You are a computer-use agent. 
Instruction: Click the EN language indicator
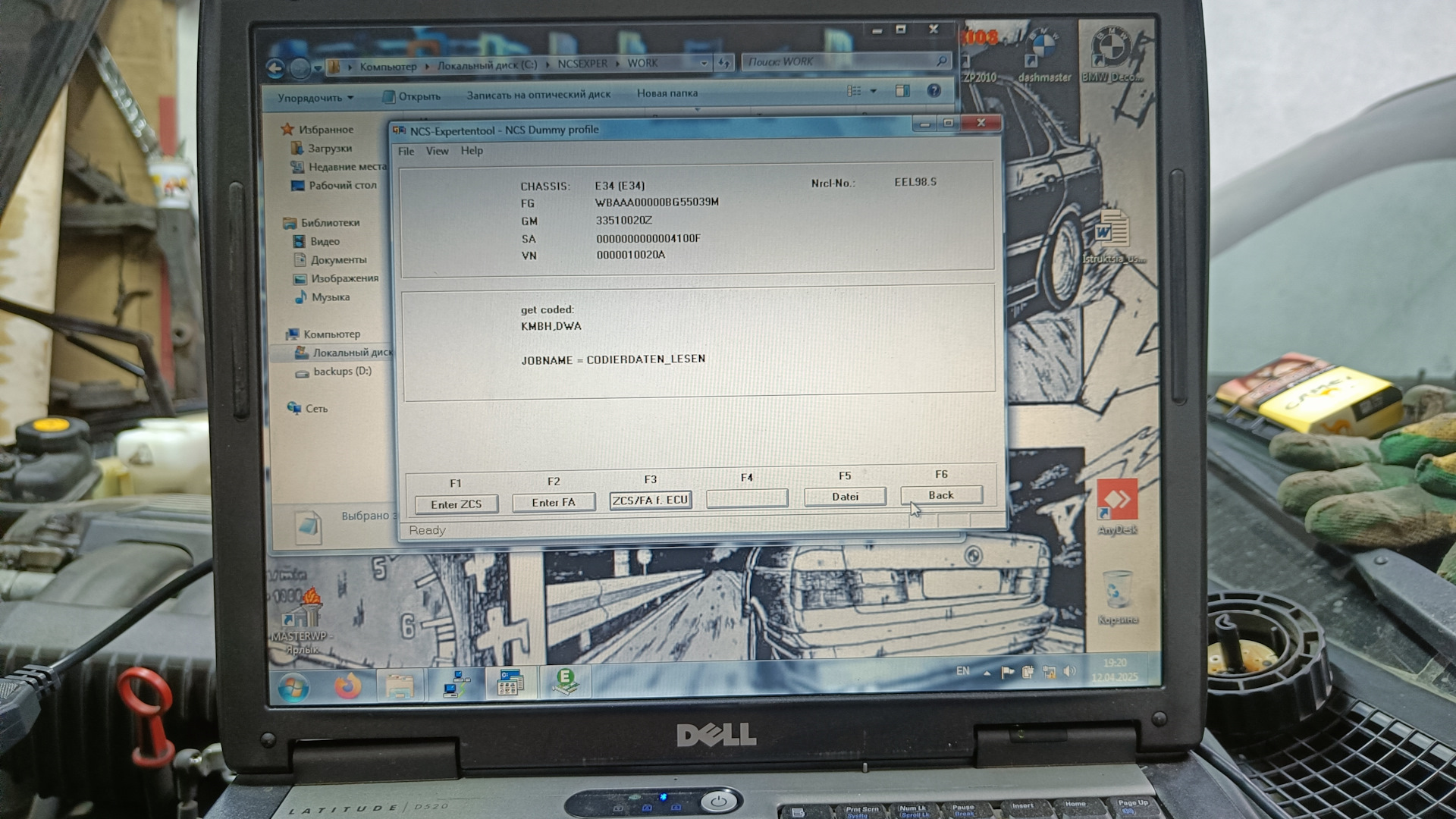click(962, 672)
